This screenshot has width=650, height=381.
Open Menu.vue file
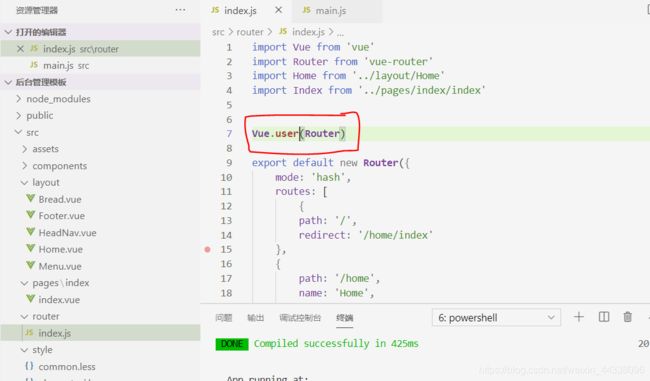point(60,266)
